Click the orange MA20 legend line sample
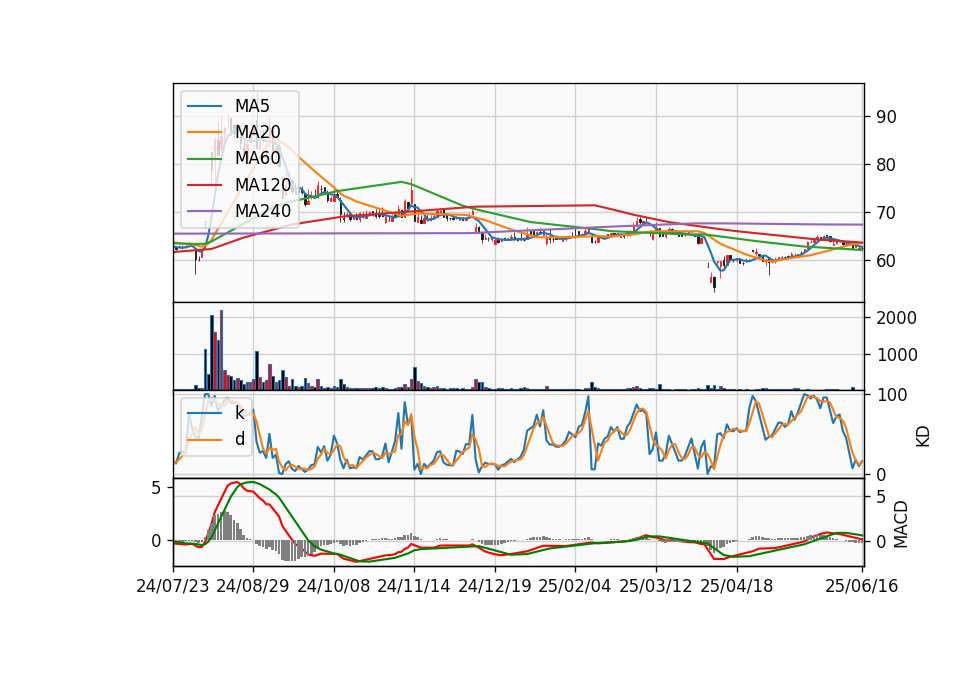This screenshot has width=960, height=690. click(204, 132)
